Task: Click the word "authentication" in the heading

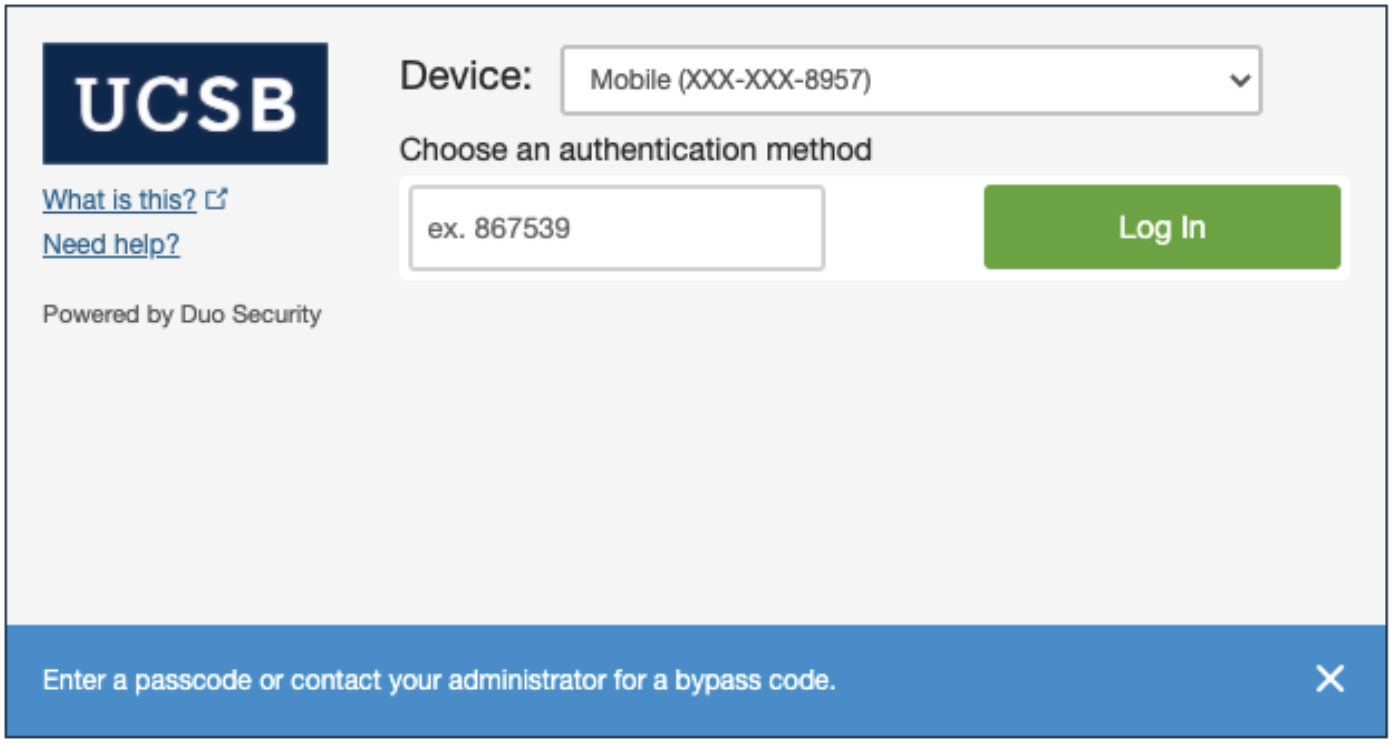Action: pos(657,150)
